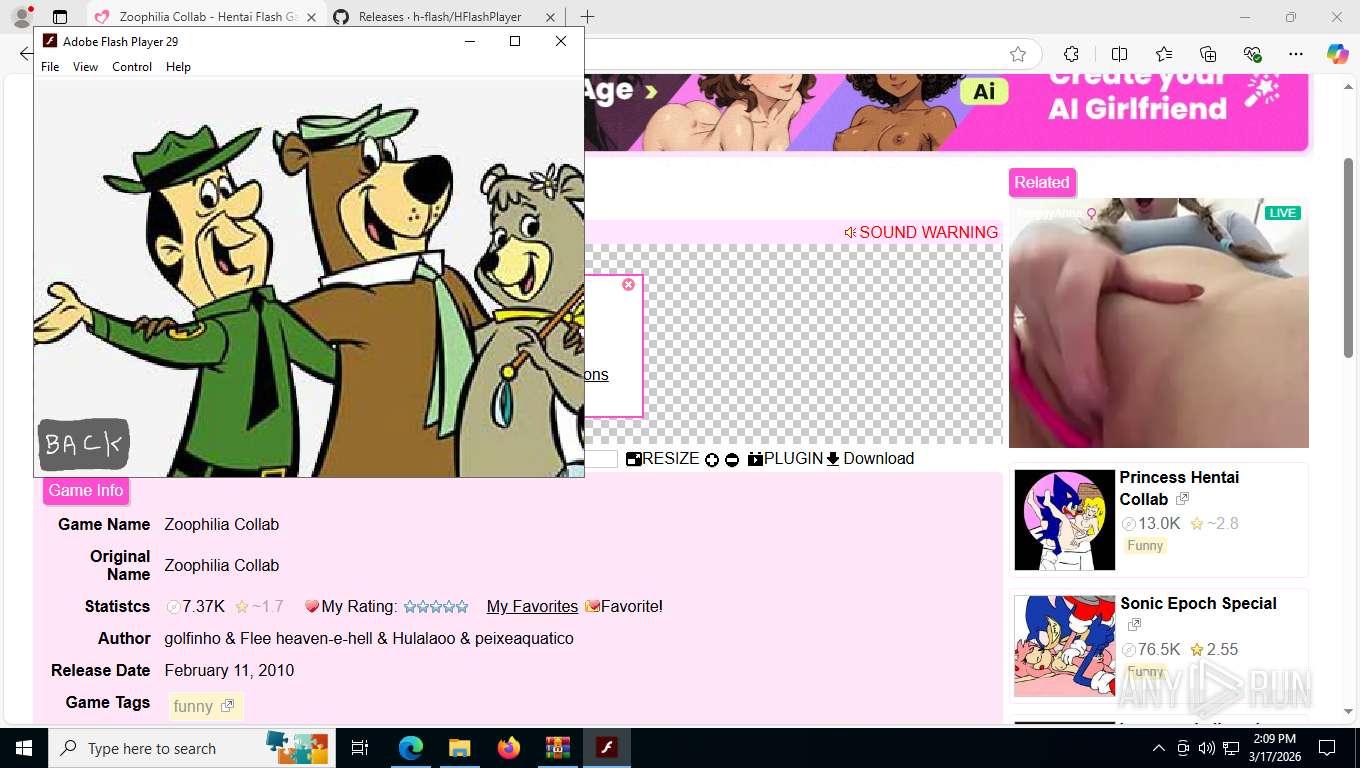Switch to the Releases h-flash/HFlashPlayer browser tab
1360x768 pixels.
point(440,17)
